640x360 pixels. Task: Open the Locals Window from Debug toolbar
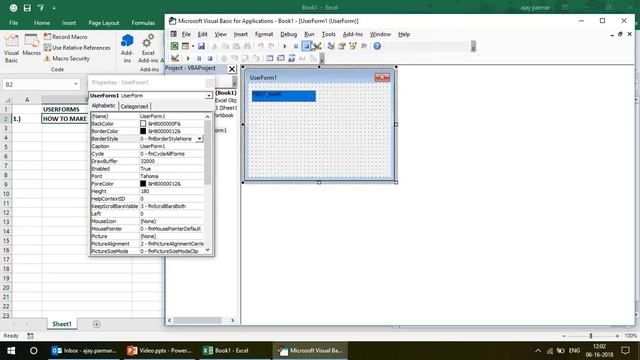point(270,58)
